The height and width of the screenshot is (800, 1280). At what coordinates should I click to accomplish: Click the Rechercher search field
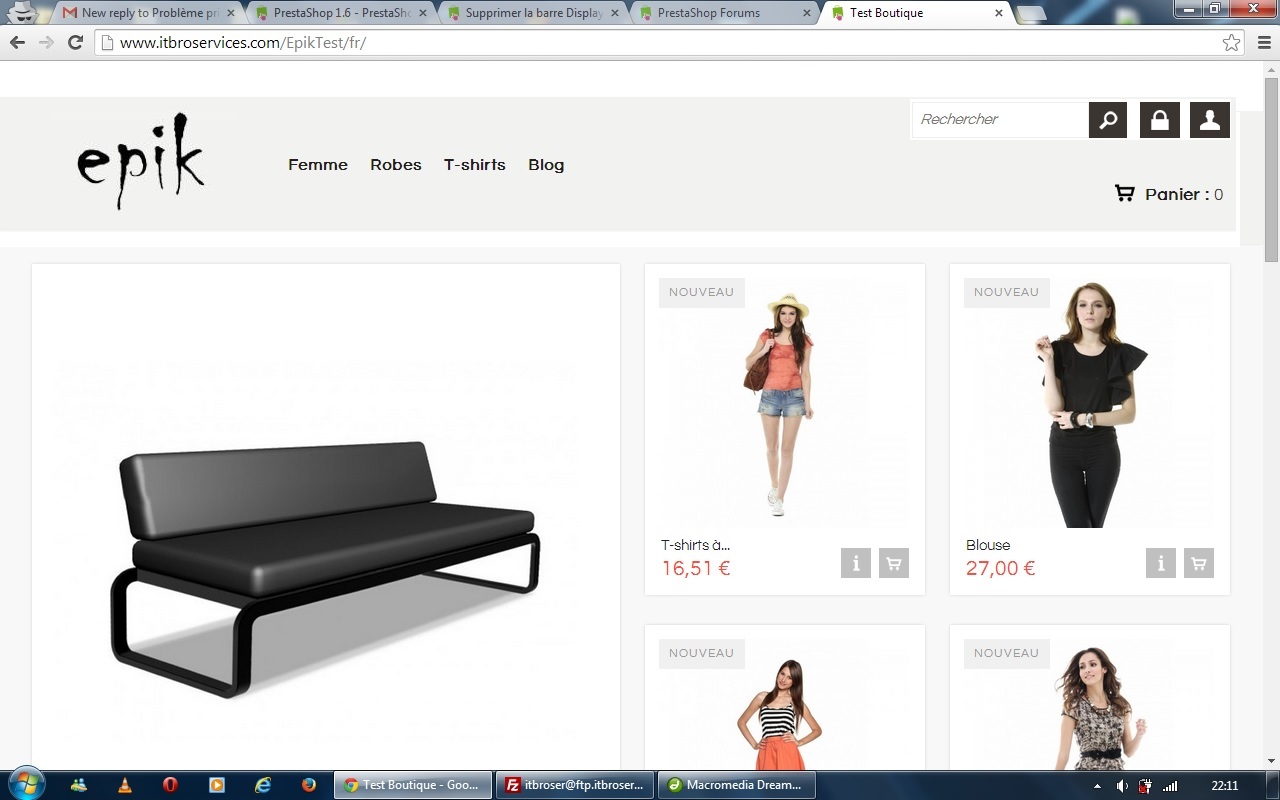point(1000,120)
